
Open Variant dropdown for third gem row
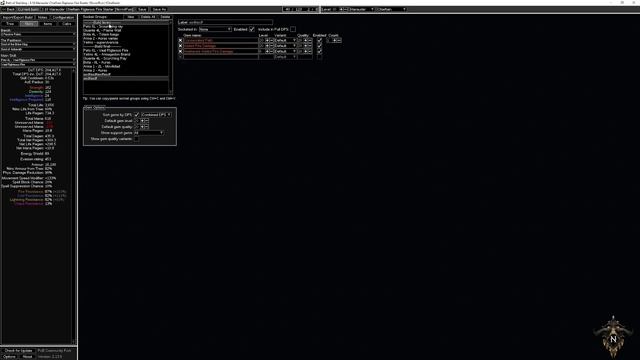pyautogui.click(x=285, y=51)
